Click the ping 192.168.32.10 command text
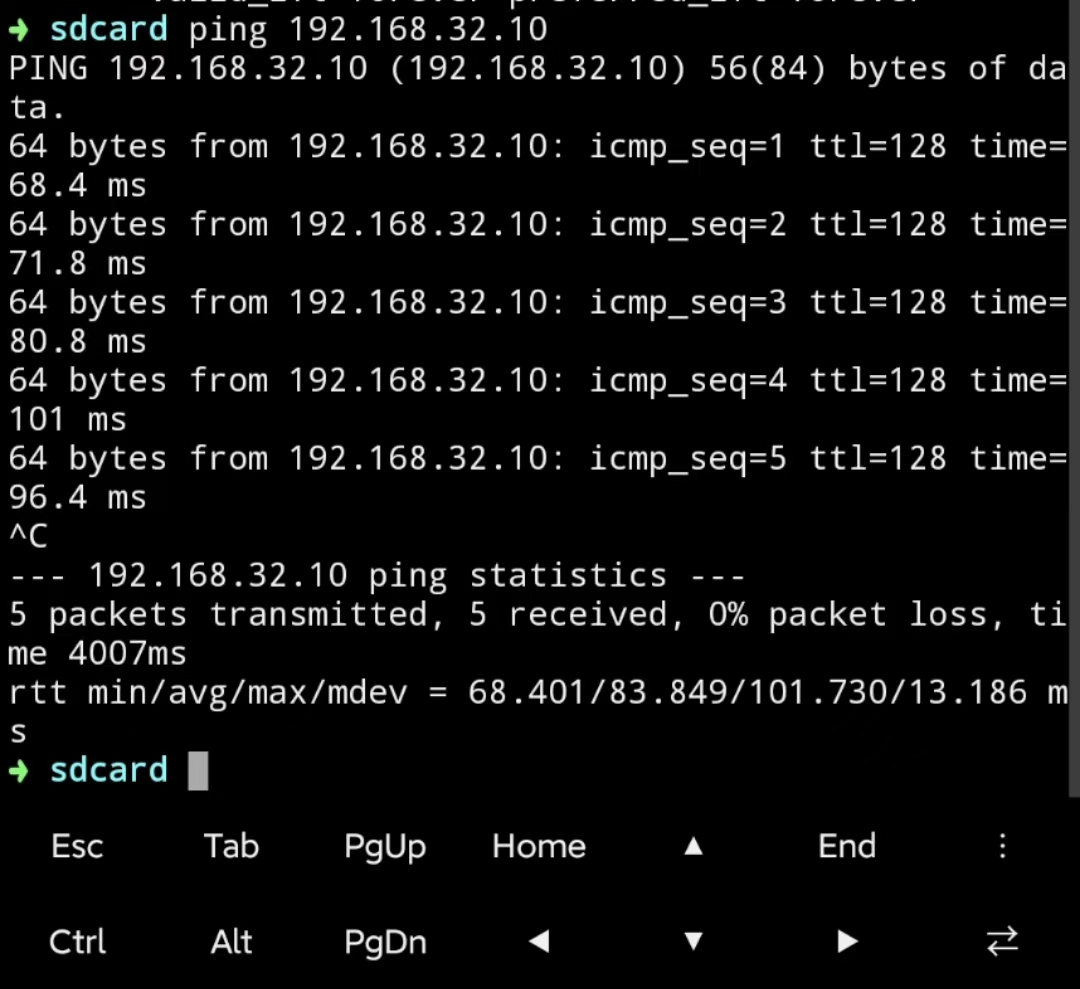Viewport: 1080px width, 989px height. coord(368,30)
